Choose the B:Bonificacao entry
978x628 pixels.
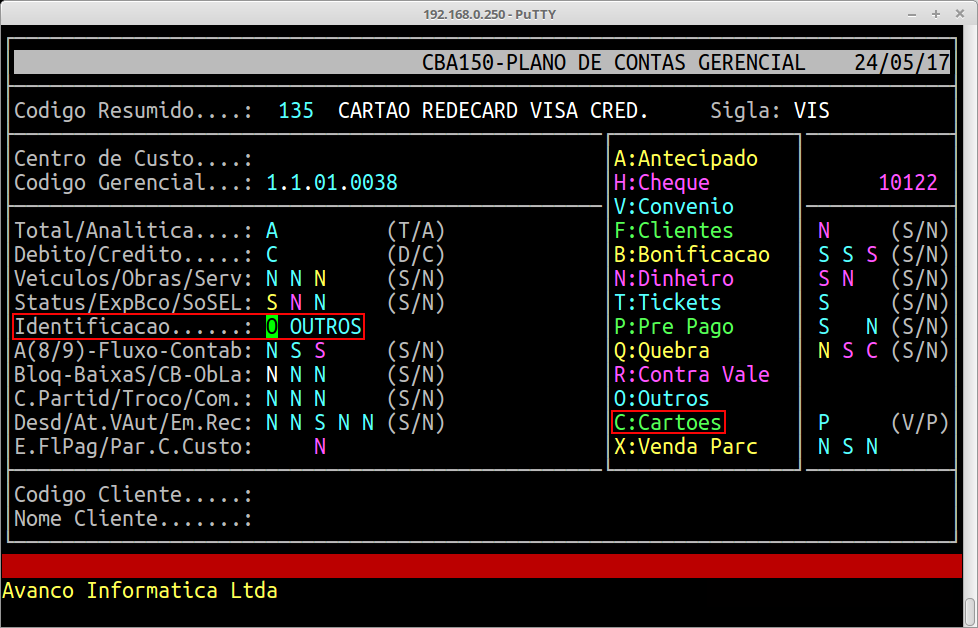692,255
